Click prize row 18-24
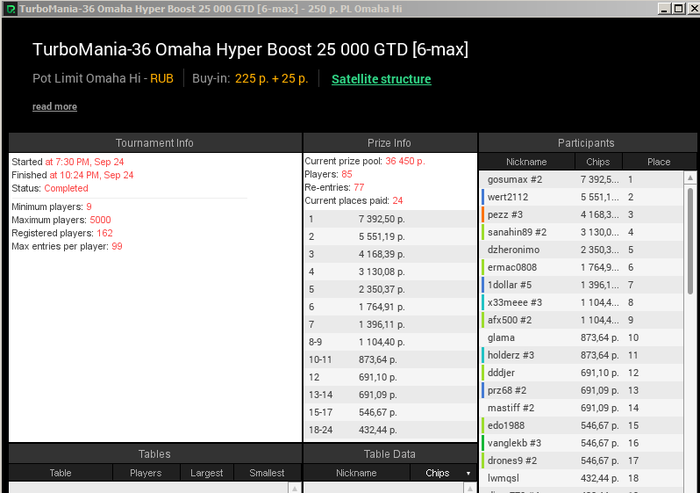This screenshot has width=700, height=493. coord(390,430)
